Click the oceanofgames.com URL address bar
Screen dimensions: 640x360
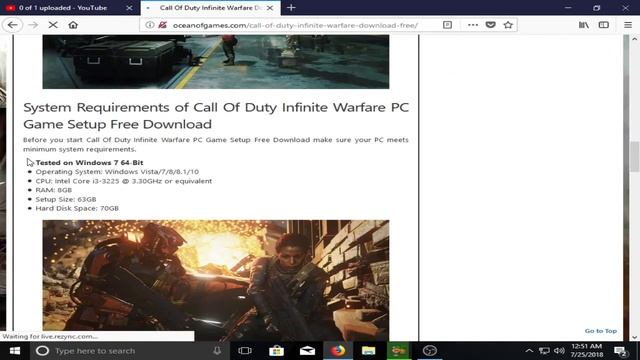tap(295, 25)
